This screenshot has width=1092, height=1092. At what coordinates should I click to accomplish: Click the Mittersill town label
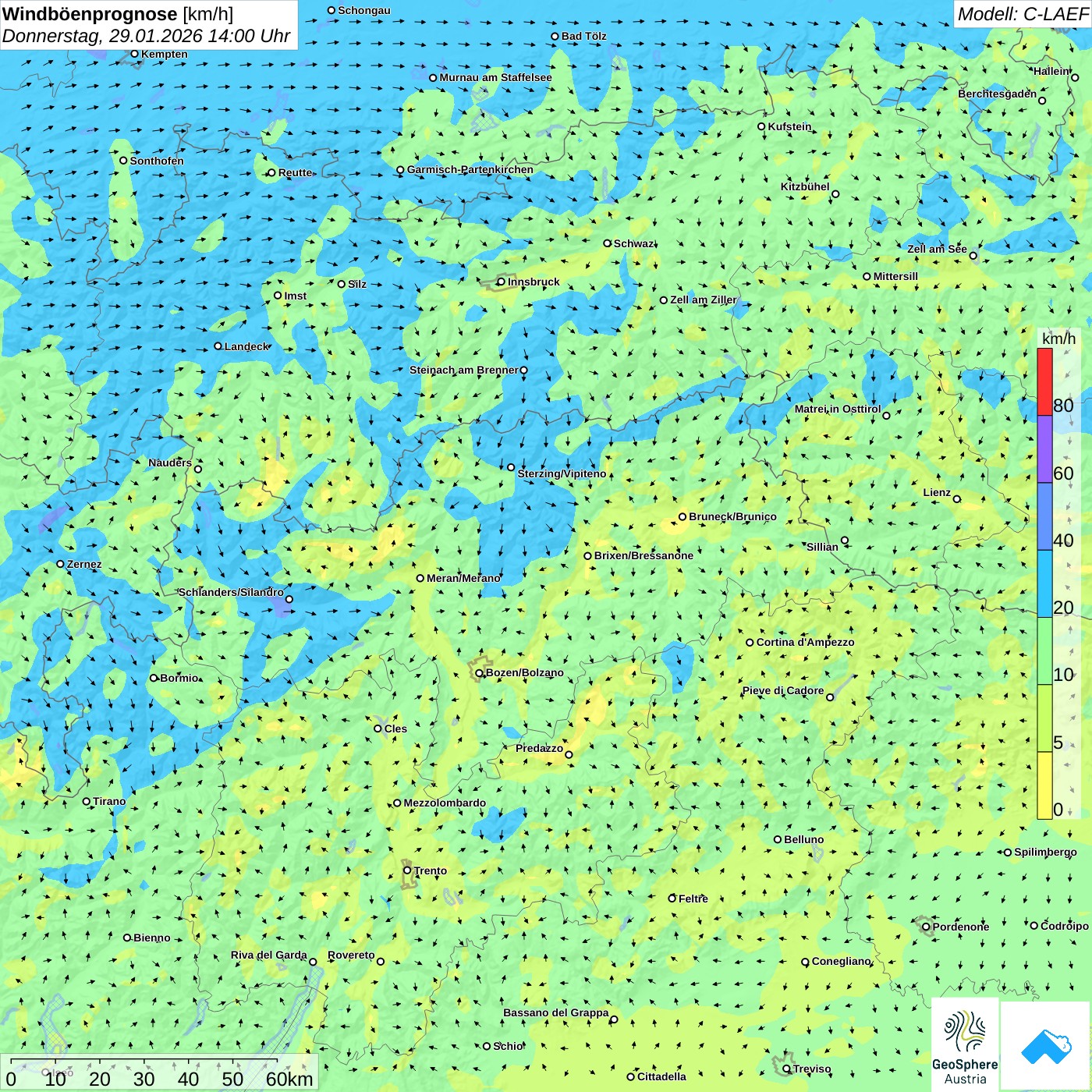coord(895,276)
